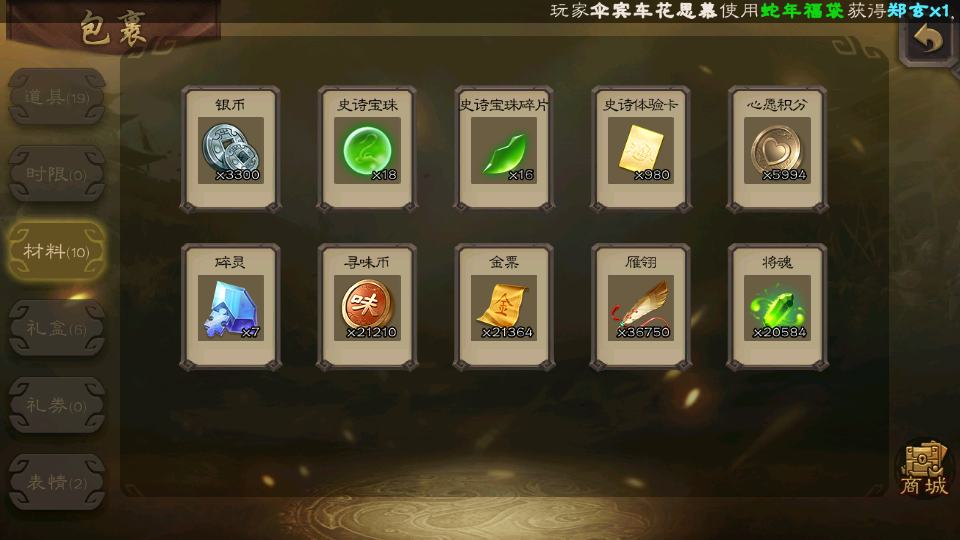960x540 pixels.
Task: Click the 包裹 title banner
Action: coord(113,27)
